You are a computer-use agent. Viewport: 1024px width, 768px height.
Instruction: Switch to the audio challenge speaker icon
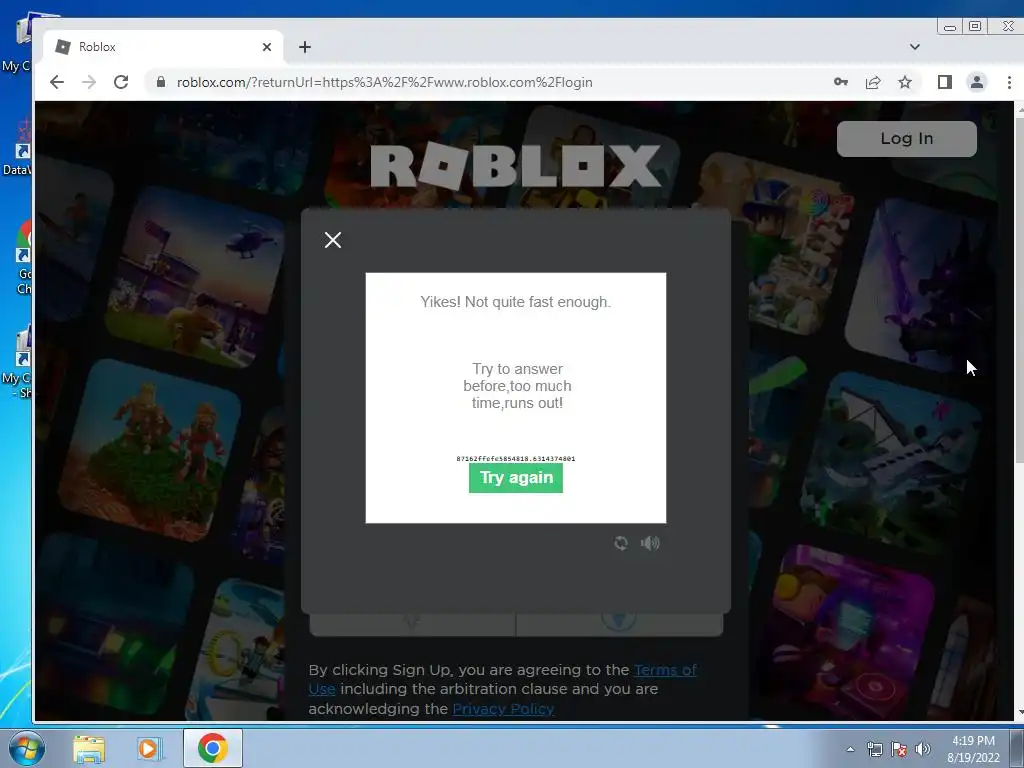(650, 543)
